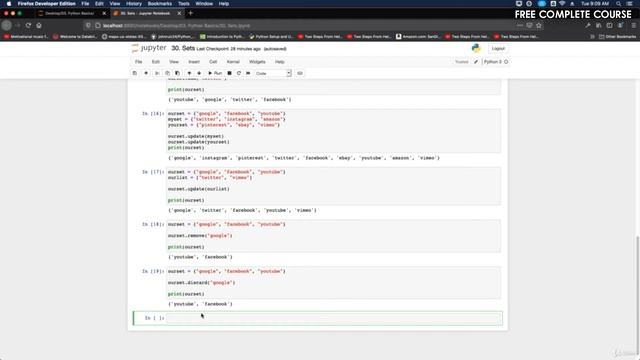
Task: Insert a cell below with the plus icon
Action: (146, 73)
